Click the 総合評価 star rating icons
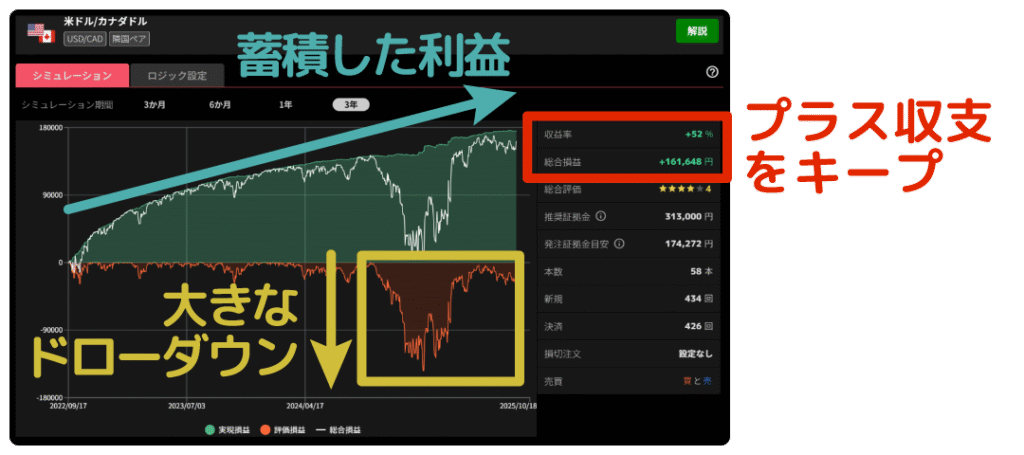The height and width of the screenshot is (455, 1024). coord(679,189)
